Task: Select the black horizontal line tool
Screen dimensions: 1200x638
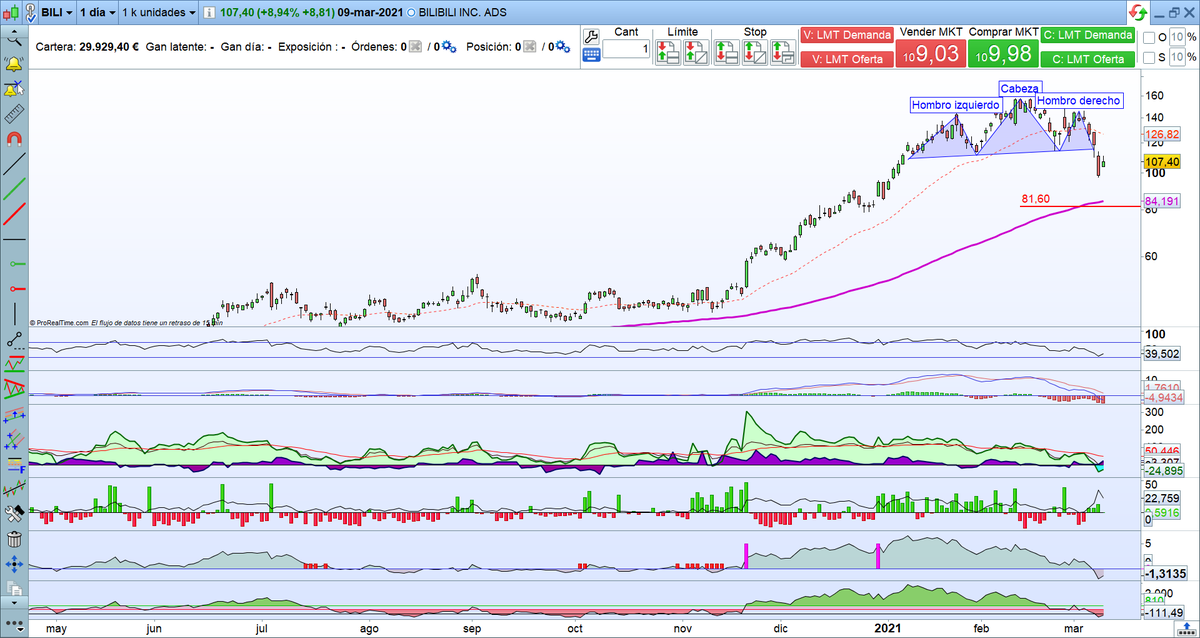Action: [14, 240]
